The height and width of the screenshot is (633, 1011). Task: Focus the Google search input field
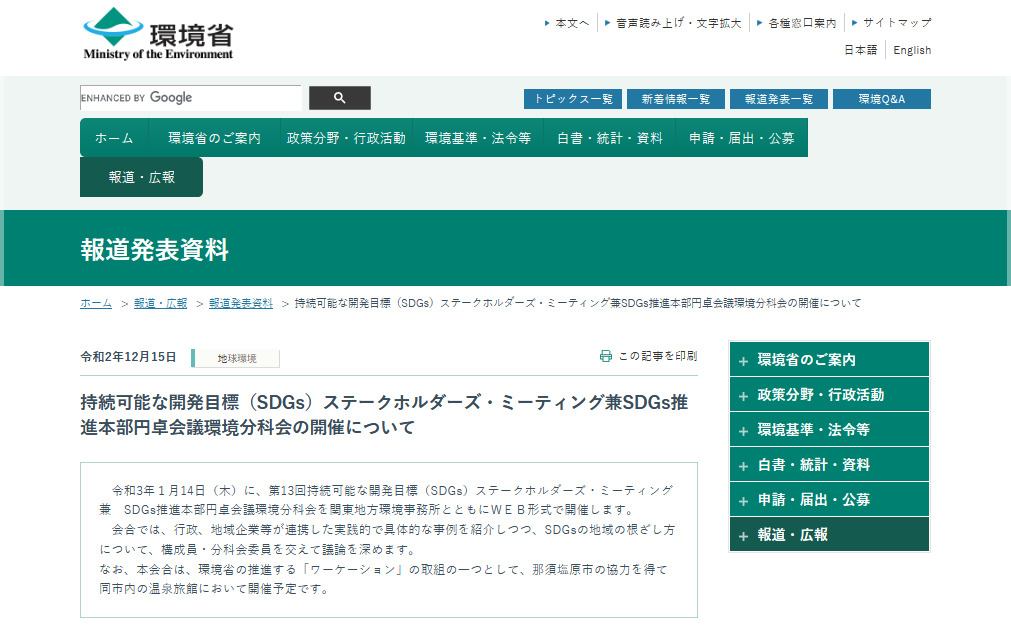click(x=190, y=98)
